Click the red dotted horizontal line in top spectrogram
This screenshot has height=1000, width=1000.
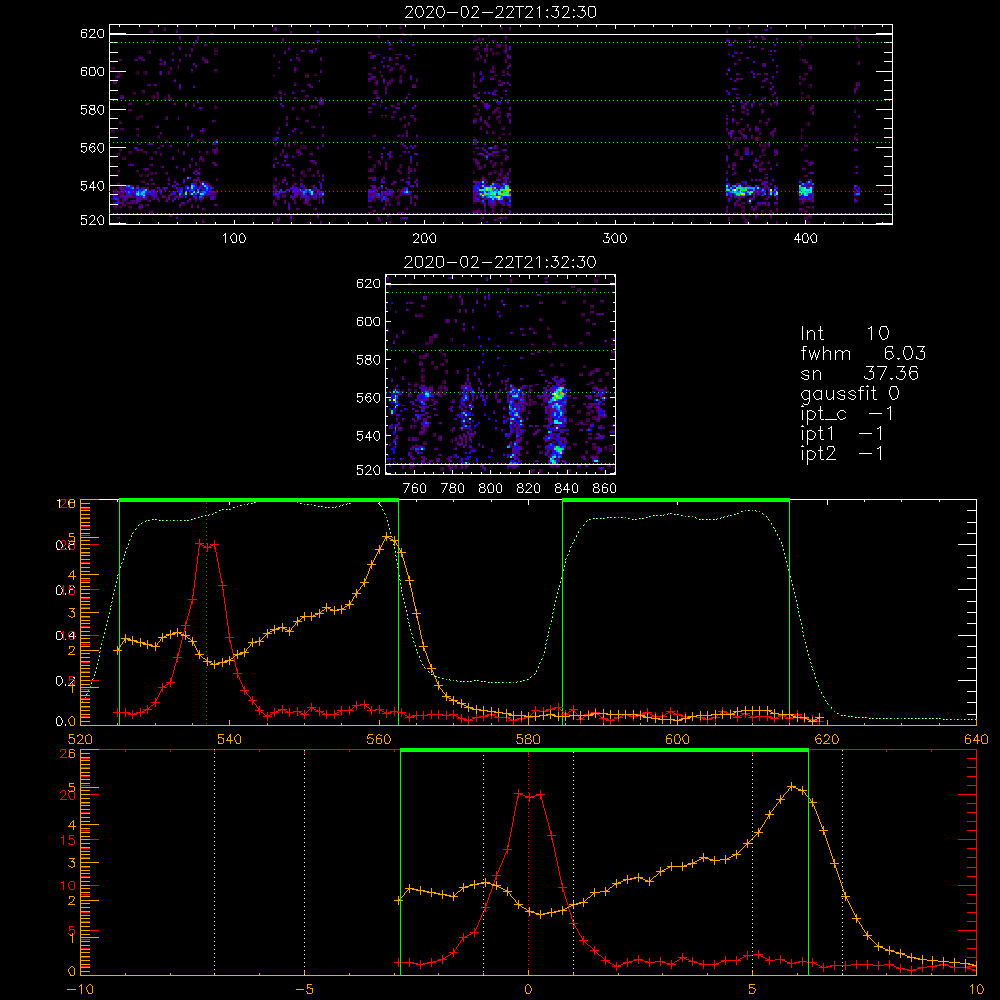[x=501, y=191]
